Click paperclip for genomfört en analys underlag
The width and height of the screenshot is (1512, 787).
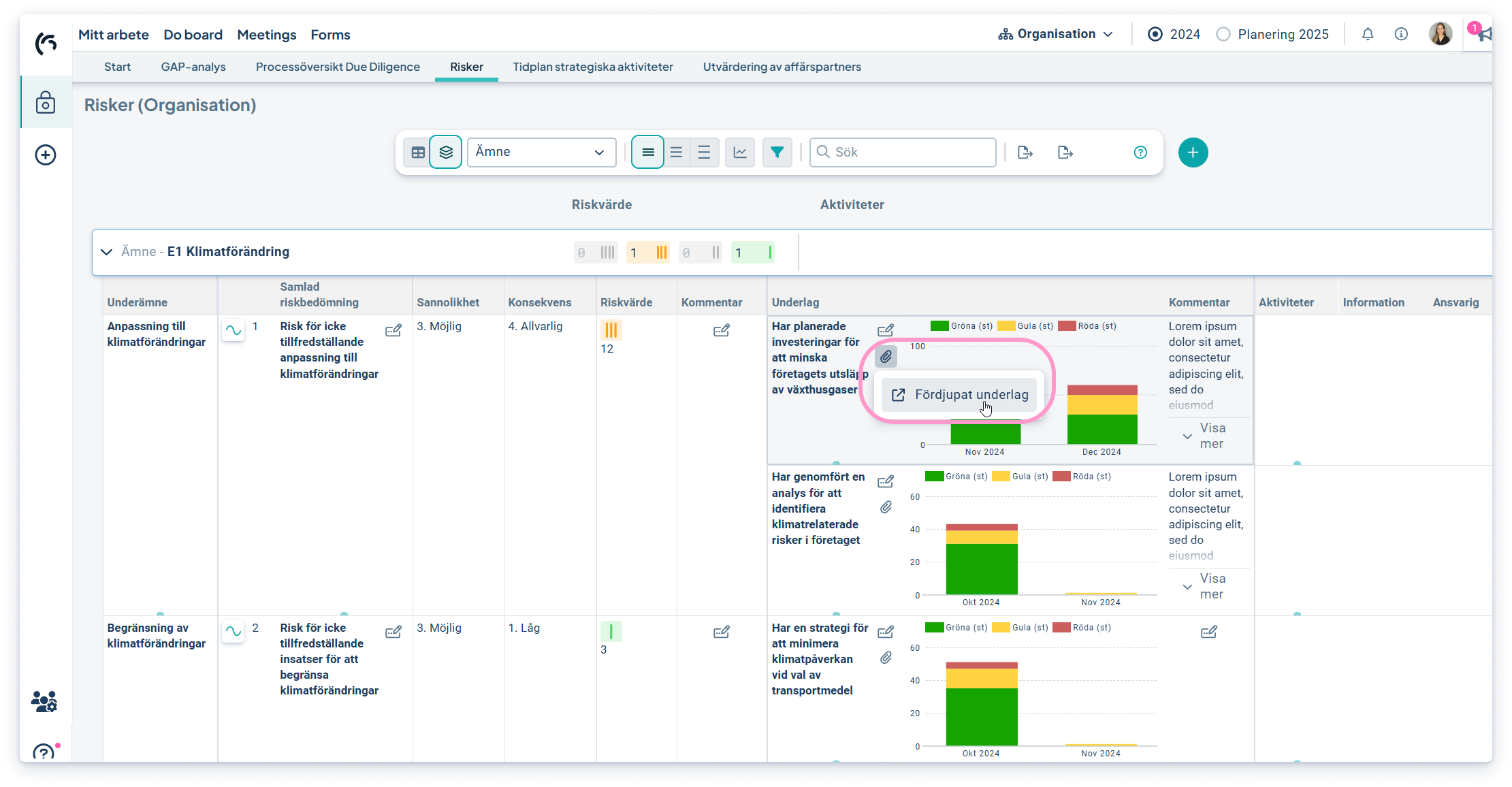(x=886, y=507)
